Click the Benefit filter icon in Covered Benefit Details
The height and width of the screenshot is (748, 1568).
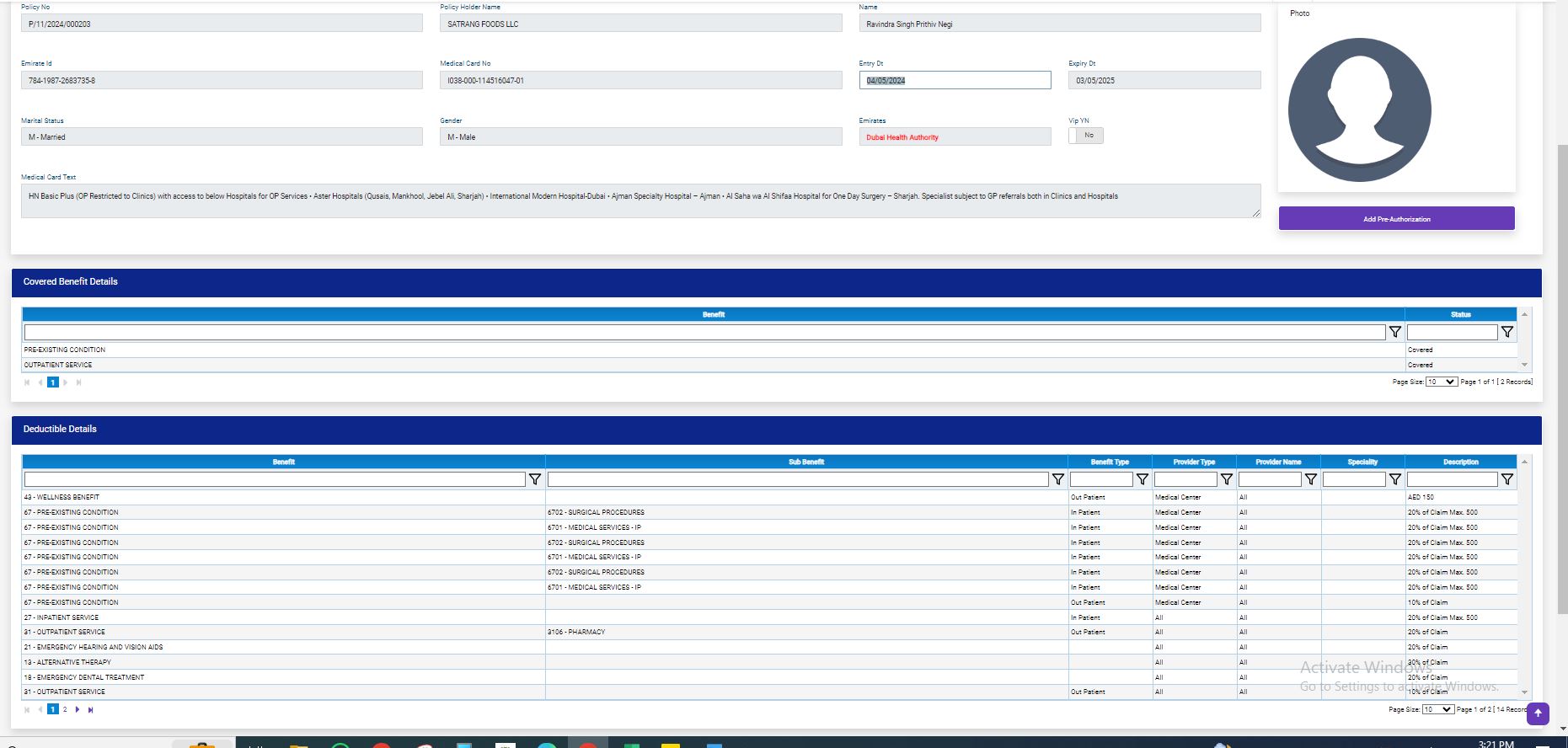pos(1395,333)
